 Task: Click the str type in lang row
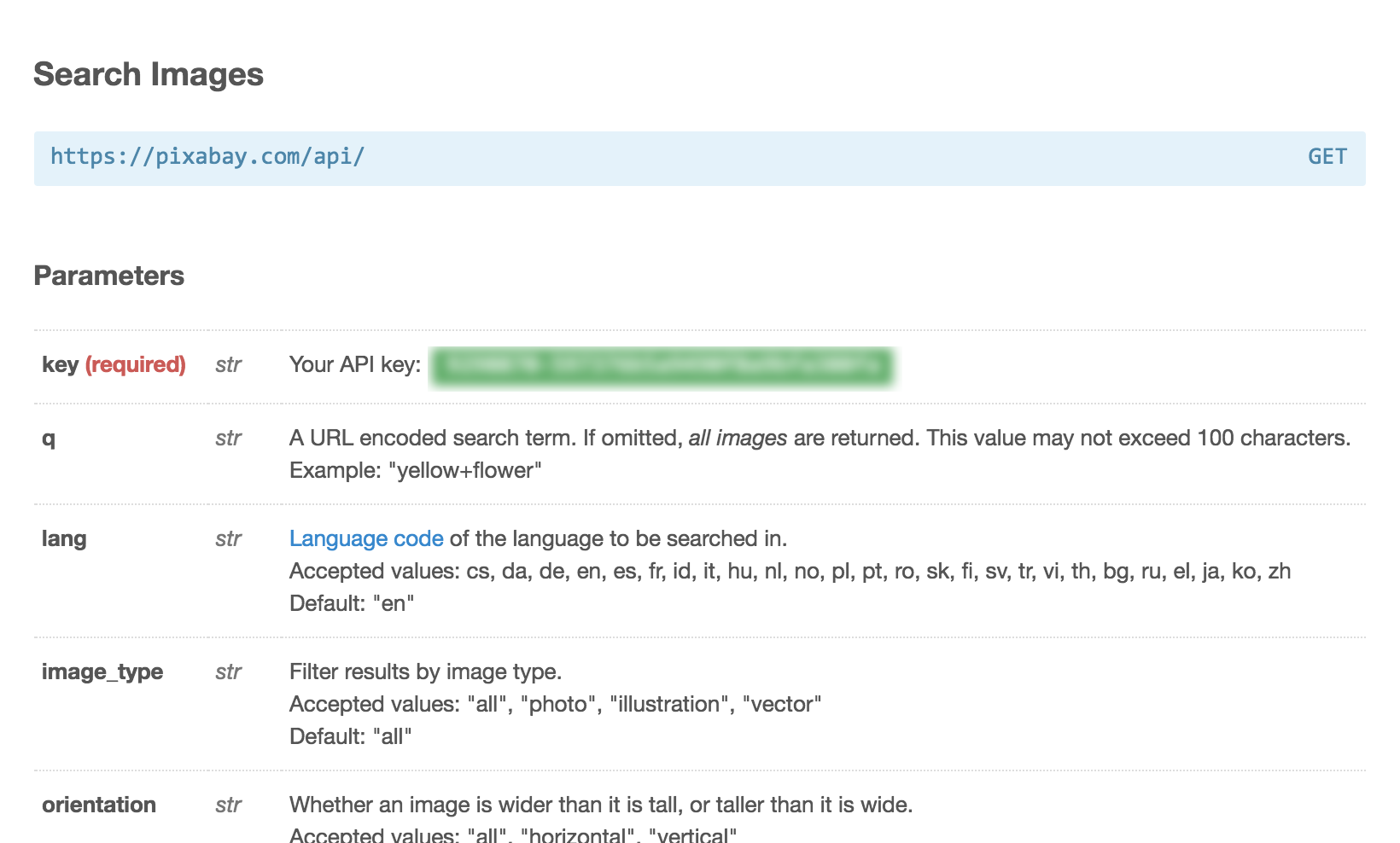point(228,538)
